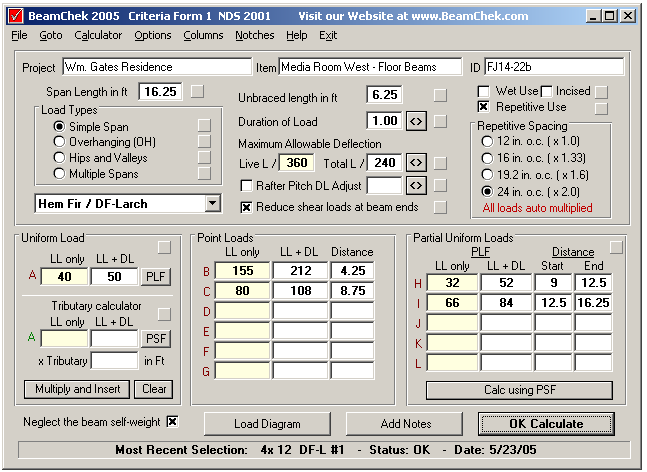Select 16 in. o.c. repetitive spacing
647x472 pixels.
(x=487, y=158)
